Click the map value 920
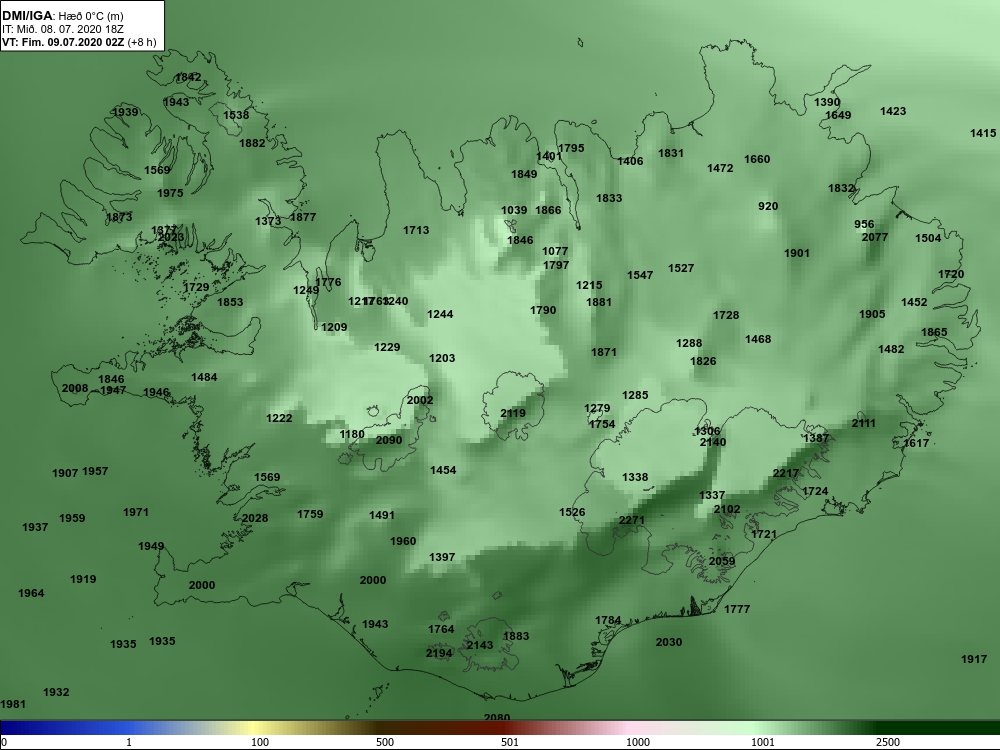1000x750 pixels. [768, 206]
